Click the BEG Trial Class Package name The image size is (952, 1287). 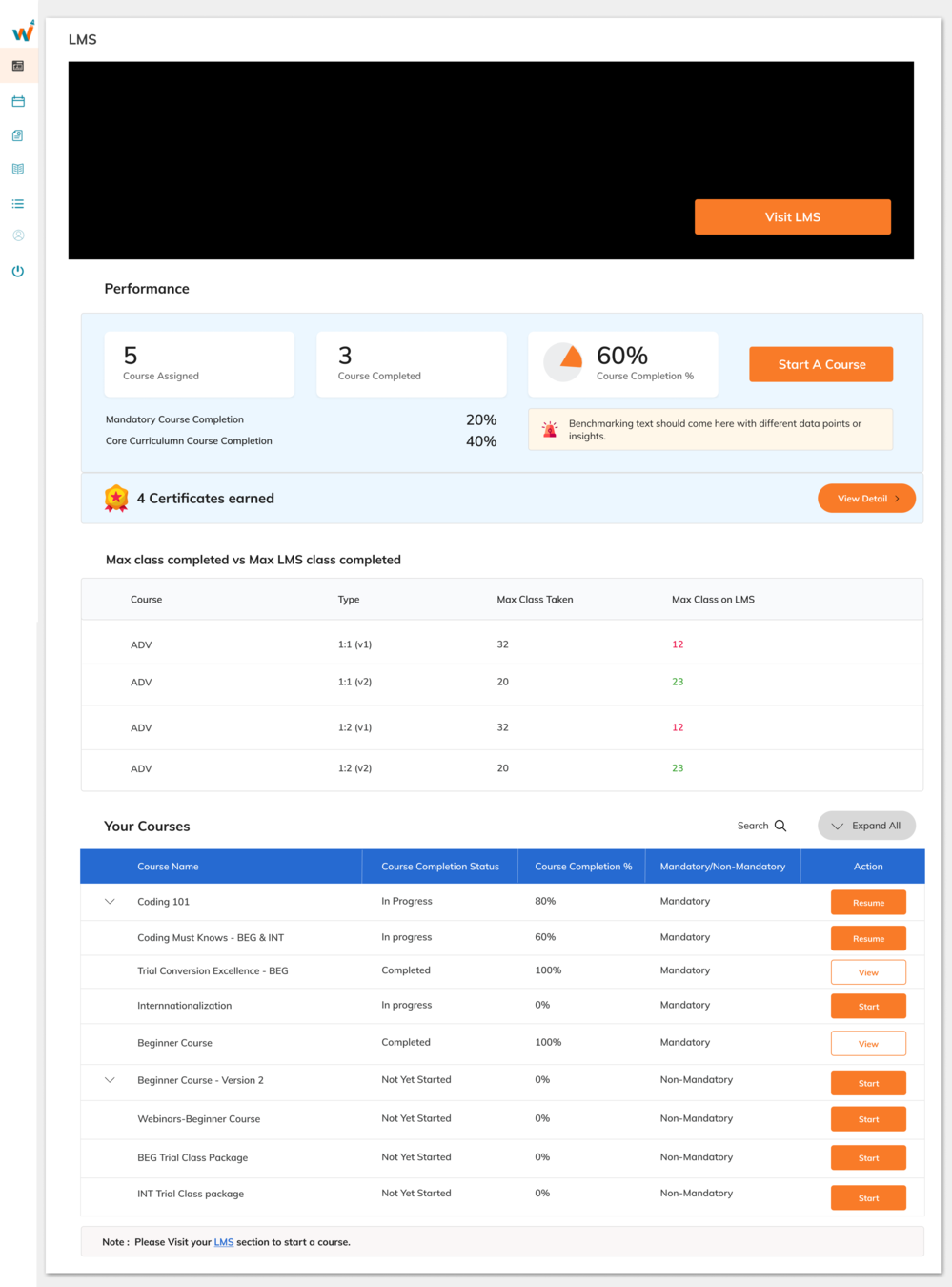(192, 1158)
